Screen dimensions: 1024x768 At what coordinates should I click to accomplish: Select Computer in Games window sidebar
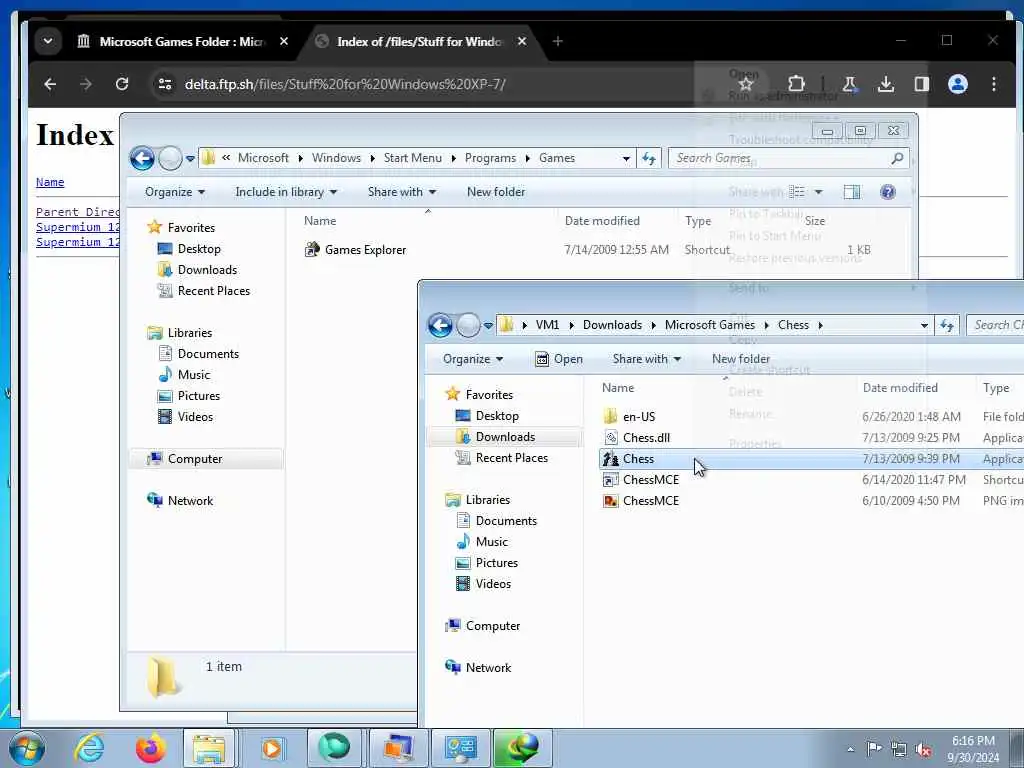click(x=195, y=459)
